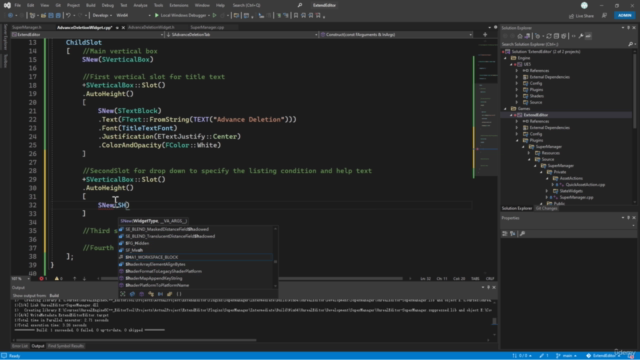
Task: Click the Solution Explorer search magnifier
Action: click(630, 44)
